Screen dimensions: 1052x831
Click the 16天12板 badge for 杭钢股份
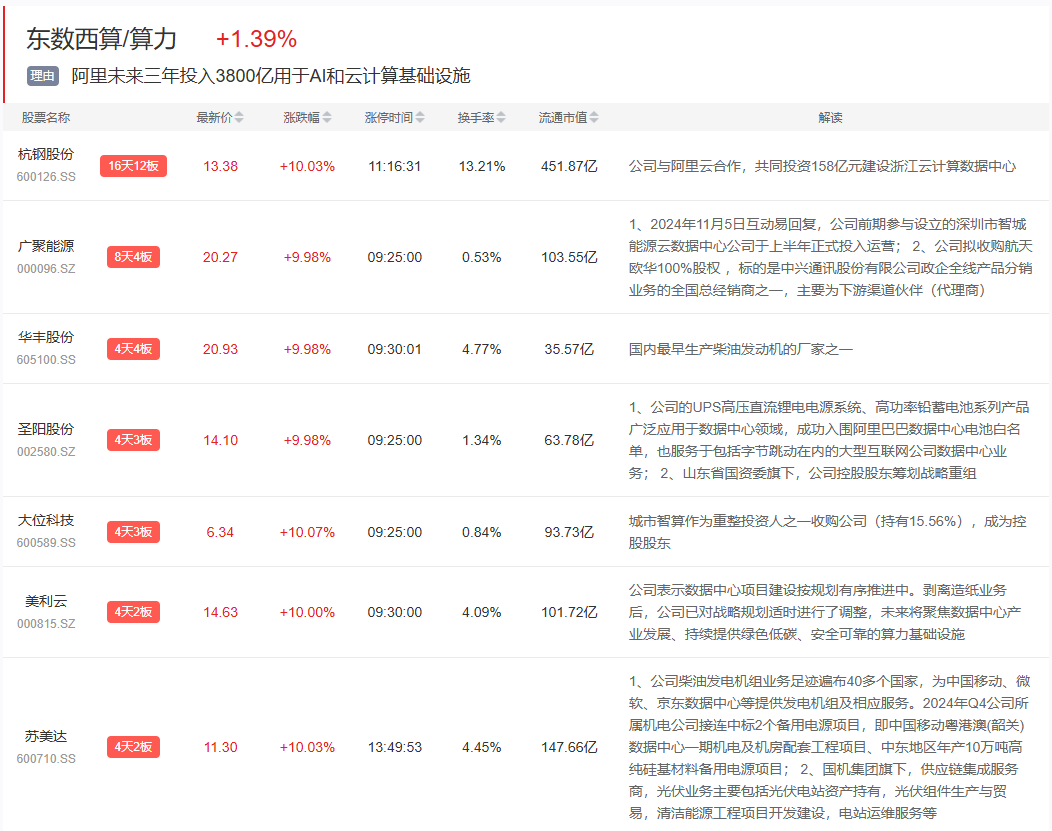pyautogui.click(x=133, y=166)
